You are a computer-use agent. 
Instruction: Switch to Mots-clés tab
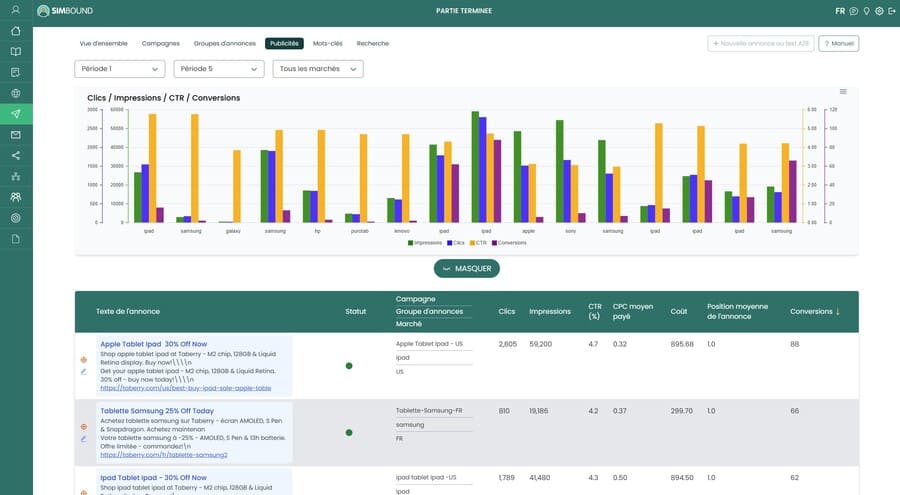(x=327, y=44)
